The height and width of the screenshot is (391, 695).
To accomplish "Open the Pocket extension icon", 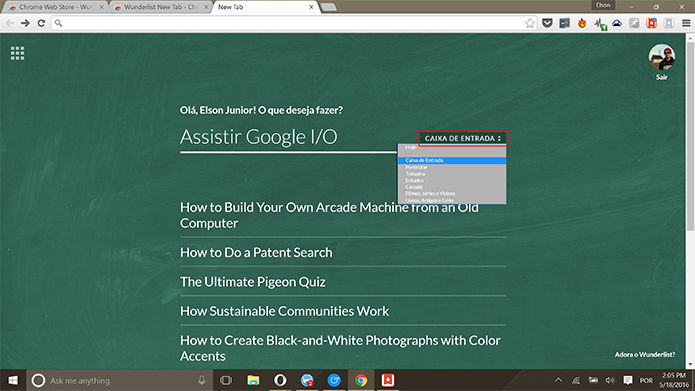I will 547,23.
